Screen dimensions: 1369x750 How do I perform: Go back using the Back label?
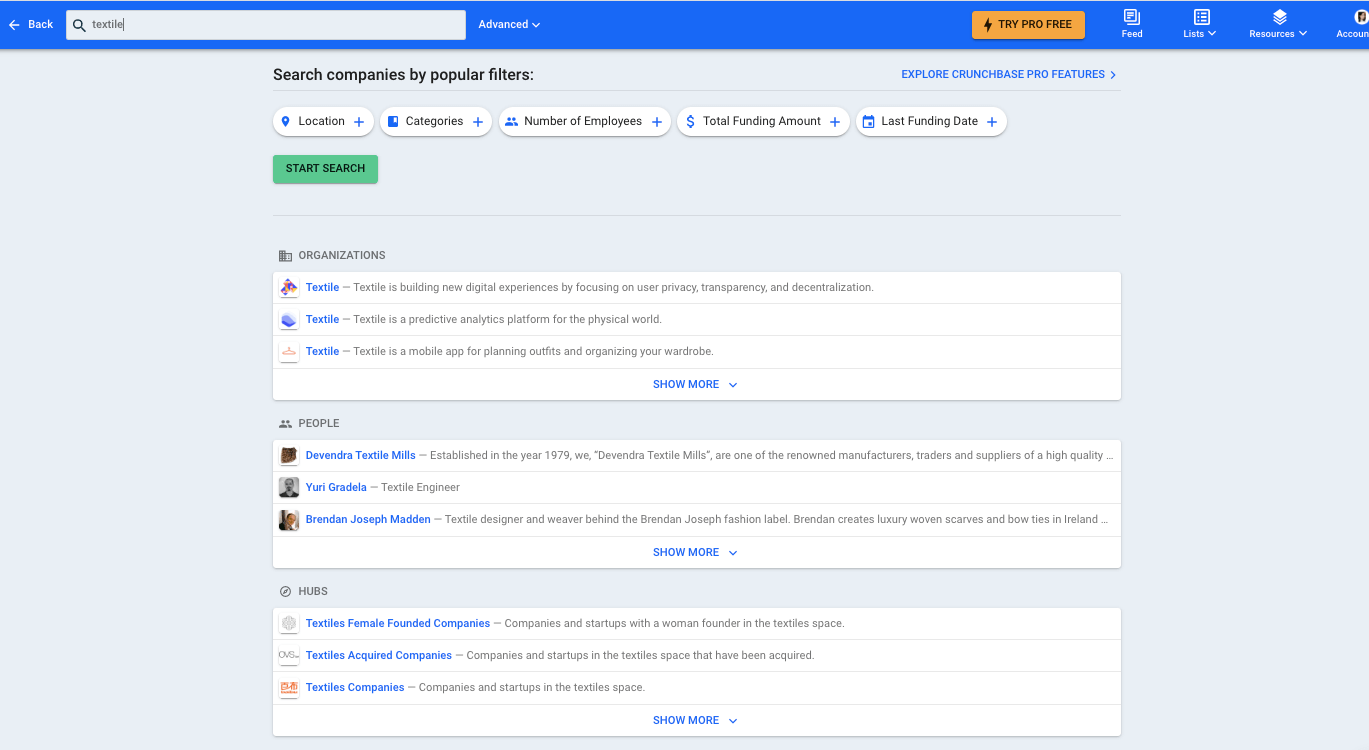(x=41, y=24)
